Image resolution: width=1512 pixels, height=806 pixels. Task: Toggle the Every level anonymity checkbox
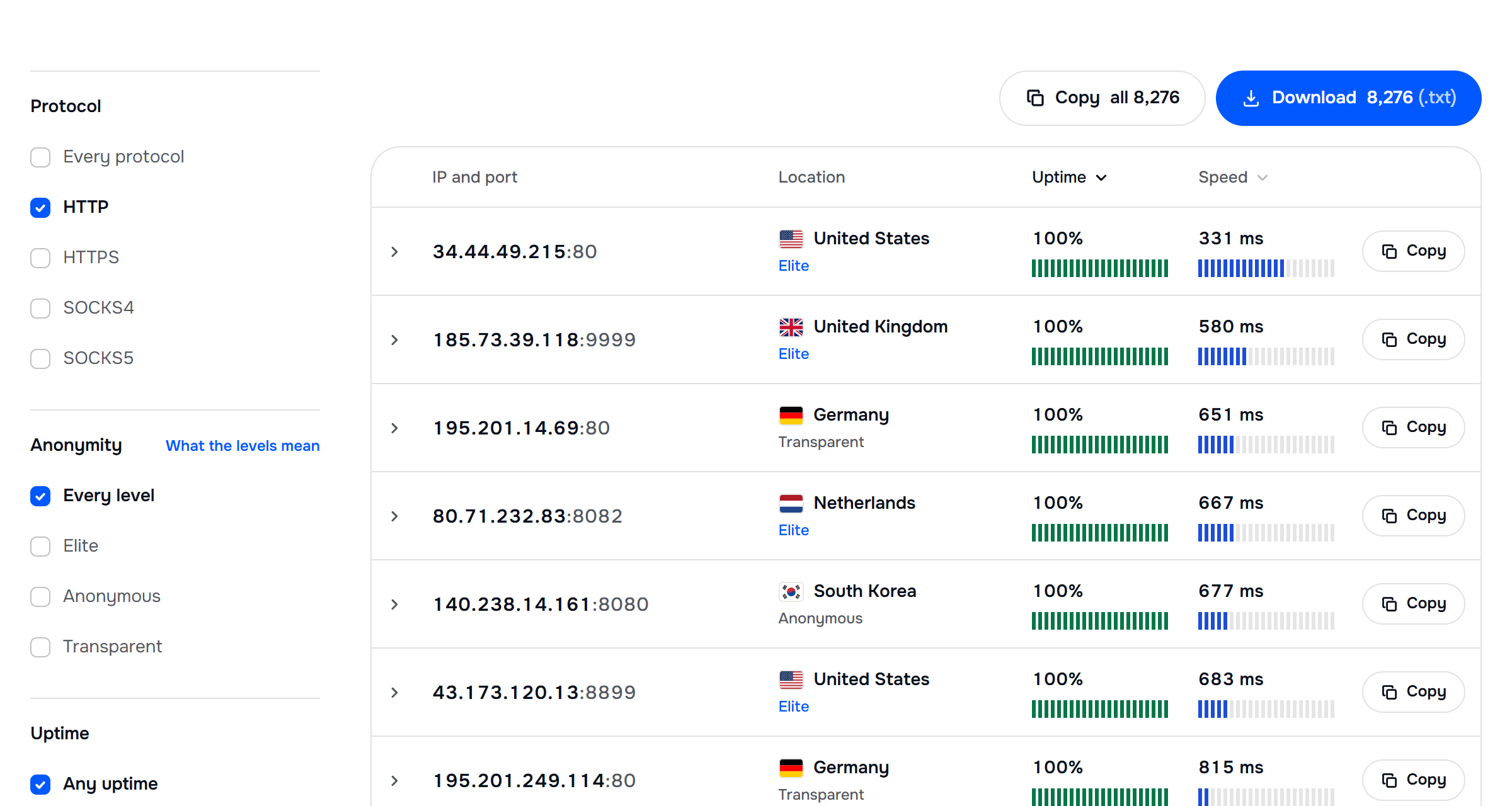click(40, 496)
